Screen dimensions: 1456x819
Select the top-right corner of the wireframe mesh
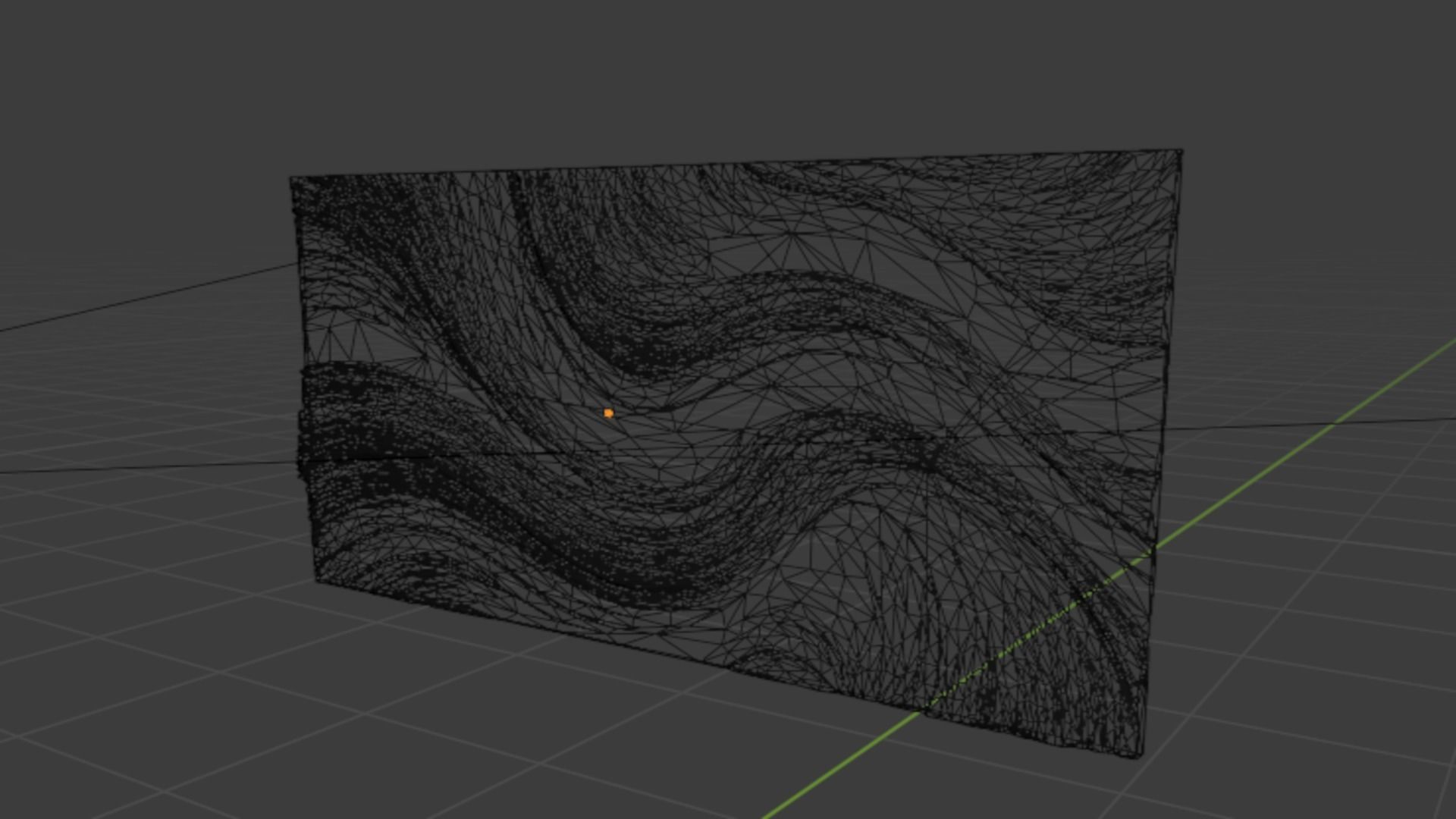pos(1181,151)
